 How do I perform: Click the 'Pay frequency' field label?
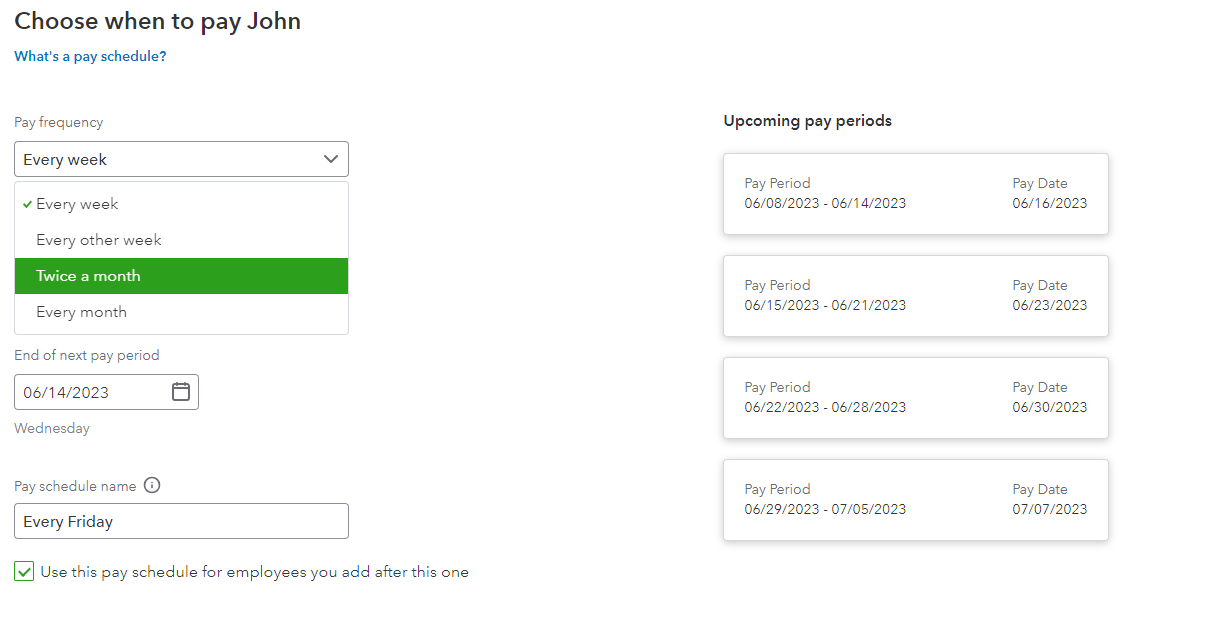pos(58,122)
